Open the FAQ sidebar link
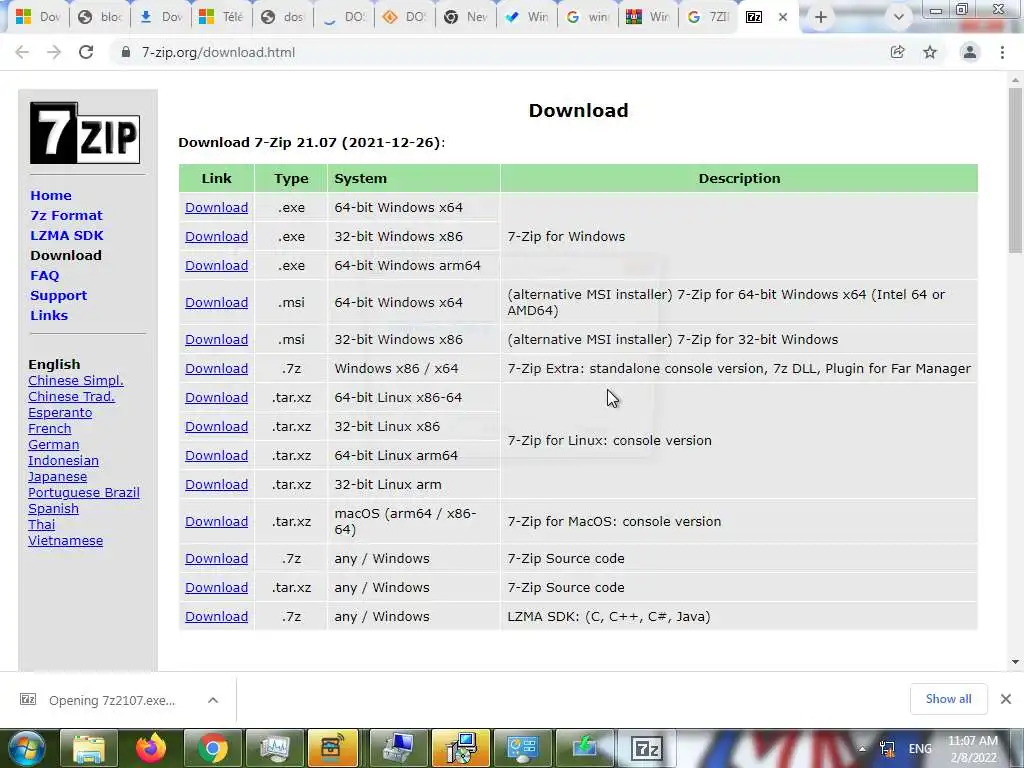 coord(44,276)
